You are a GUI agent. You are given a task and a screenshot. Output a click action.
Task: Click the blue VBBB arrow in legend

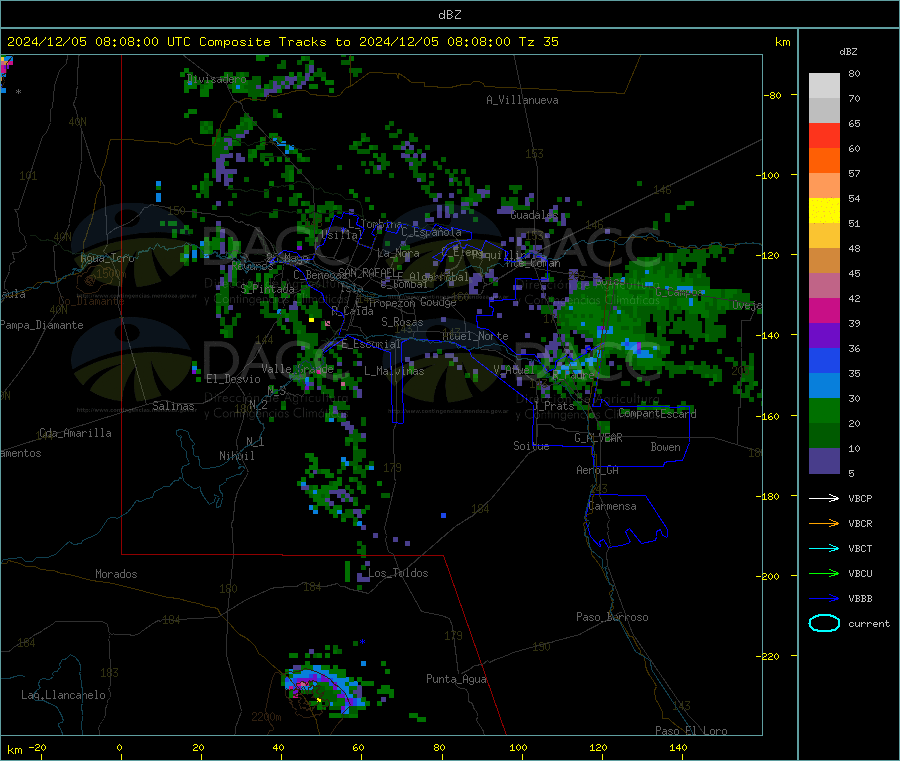pos(824,598)
